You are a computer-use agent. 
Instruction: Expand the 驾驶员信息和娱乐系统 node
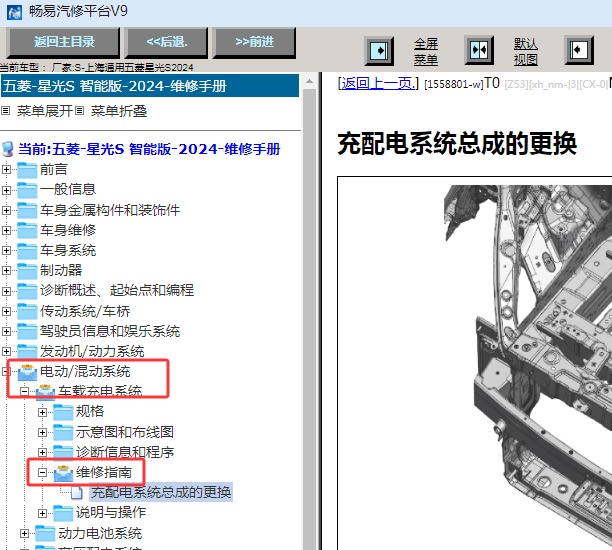tap(6, 331)
